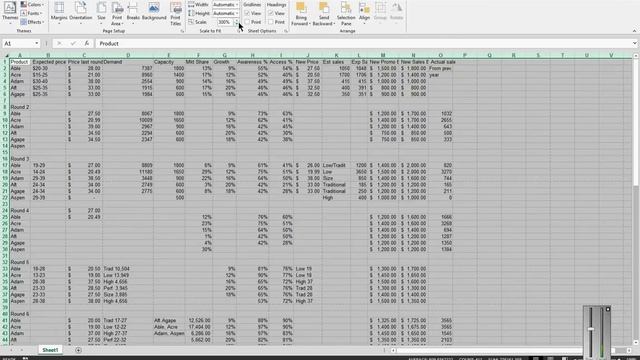Click the horizontal scrollbar right arrow

[x=629, y=350]
